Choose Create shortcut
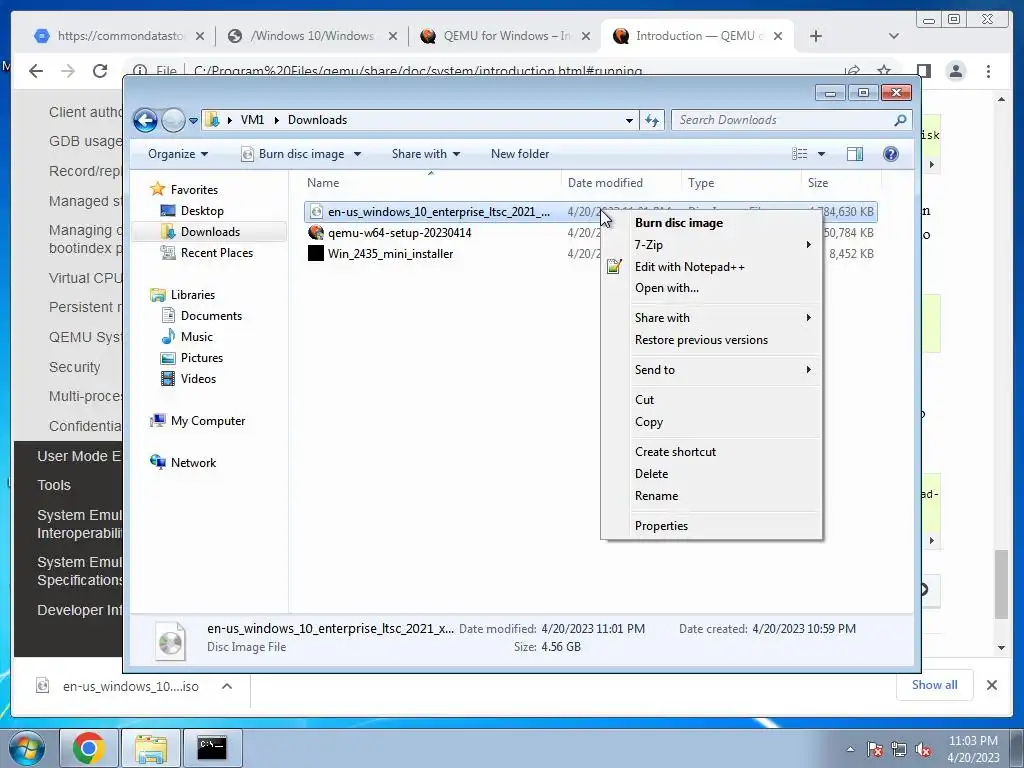1024x768 pixels. pos(675,452)
